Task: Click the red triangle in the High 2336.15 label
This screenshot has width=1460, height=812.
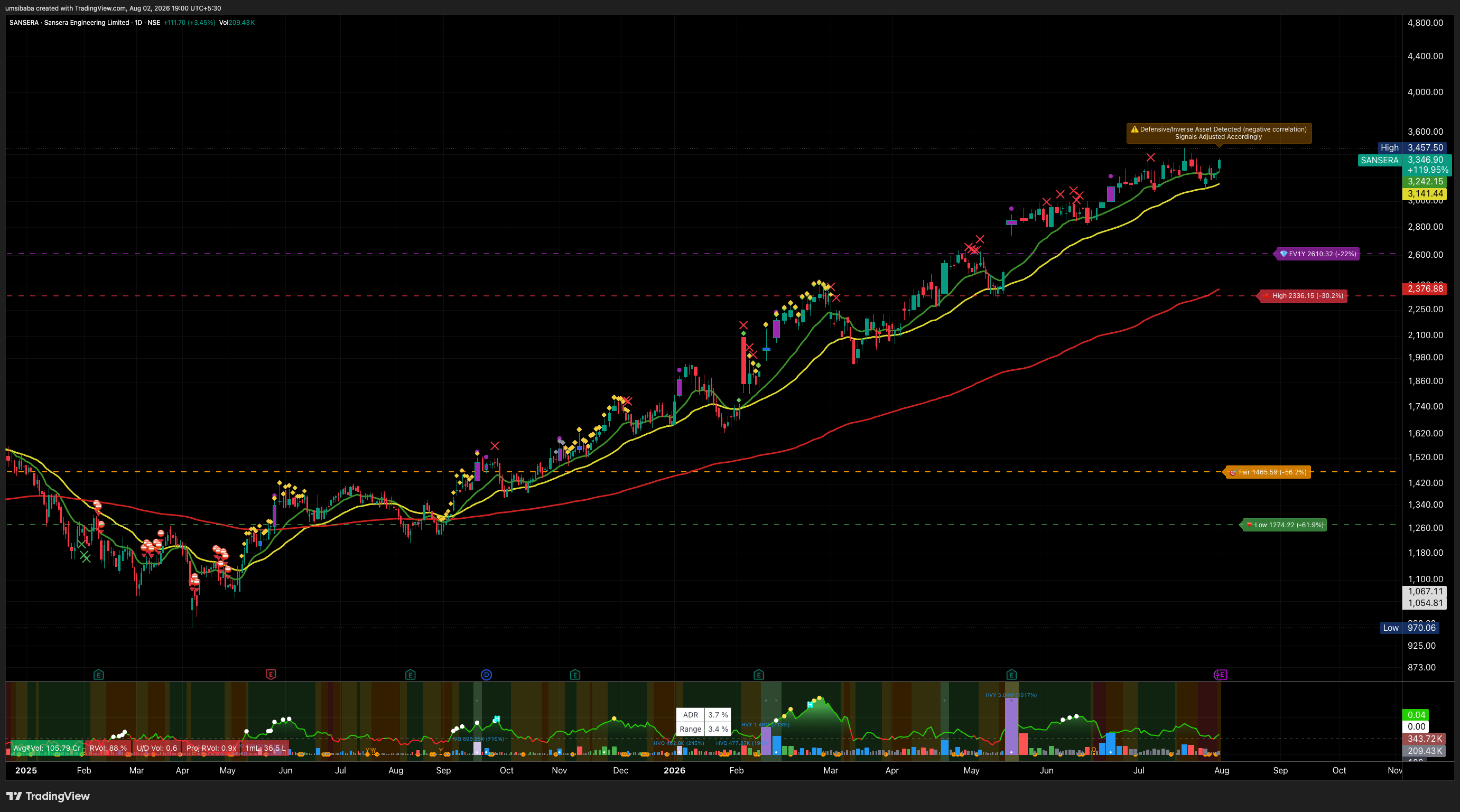Action: [x=1266, y=296]
